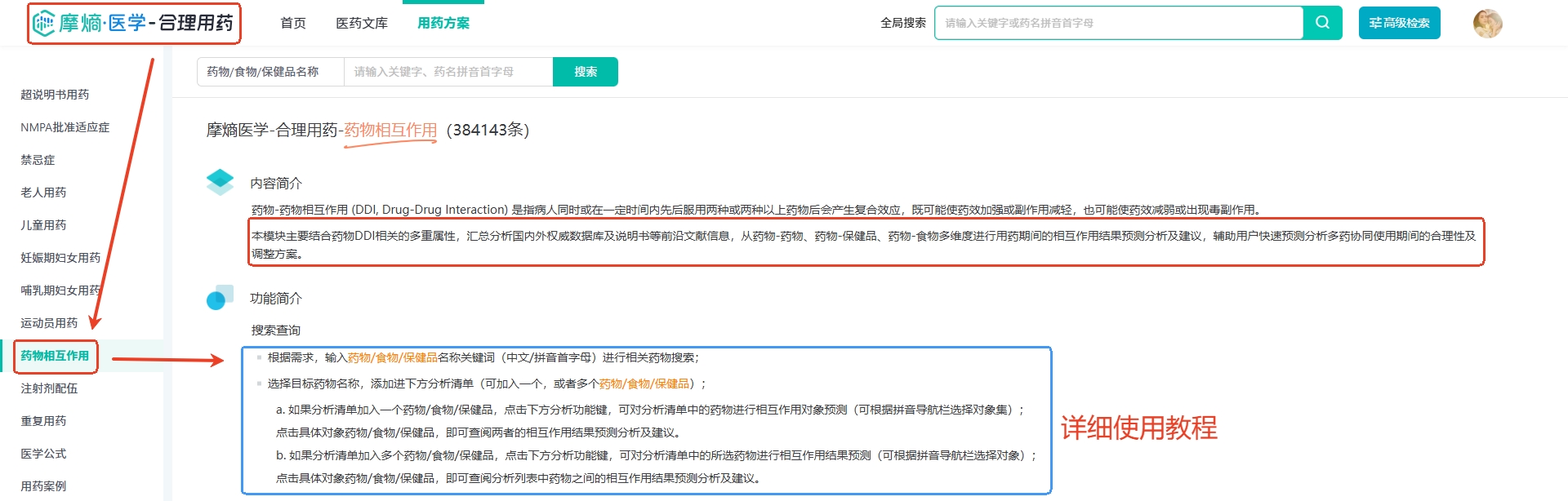Click the 功能简介 section icon
Image resolution: width=1568 pixels, height=501 pixels.
coord(220,298)
